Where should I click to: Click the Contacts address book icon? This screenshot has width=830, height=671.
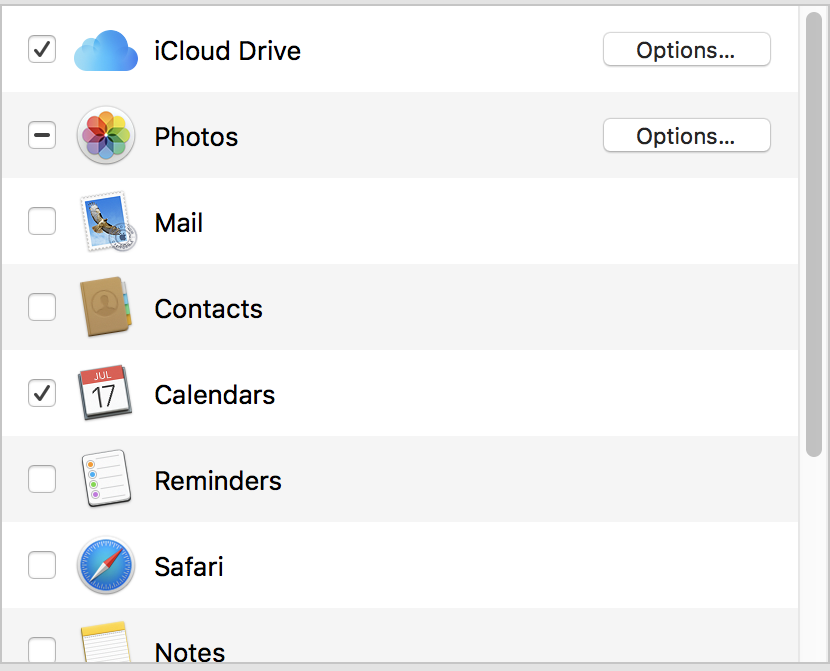105,307
